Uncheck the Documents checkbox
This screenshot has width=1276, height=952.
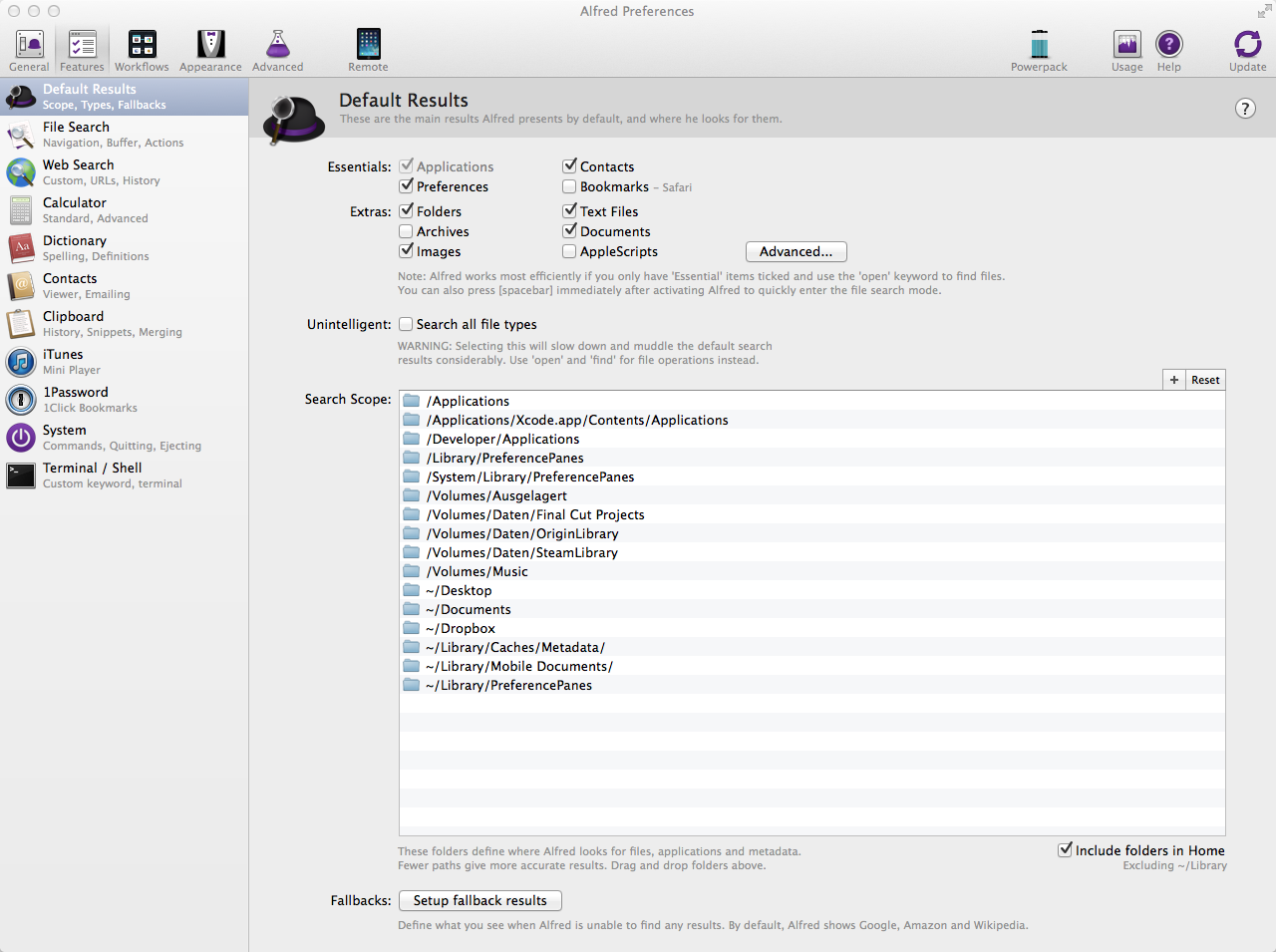coord(569,230)
